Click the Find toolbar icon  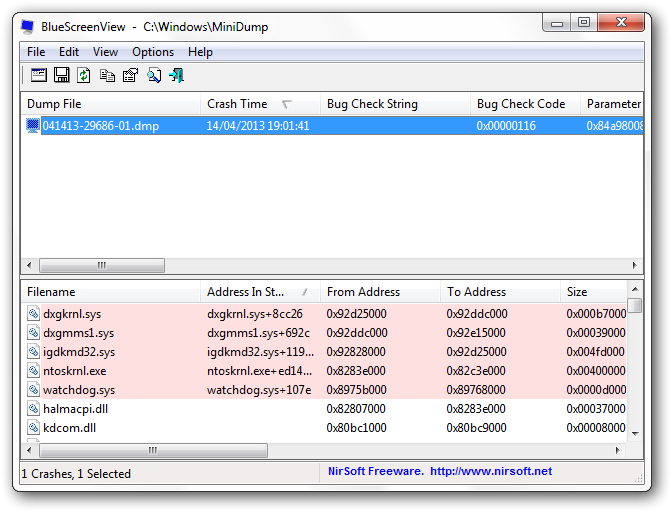tap(154, 75)
